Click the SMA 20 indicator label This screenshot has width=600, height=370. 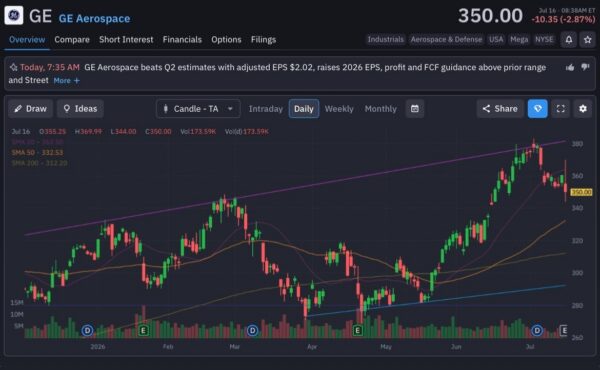point(38,142)
